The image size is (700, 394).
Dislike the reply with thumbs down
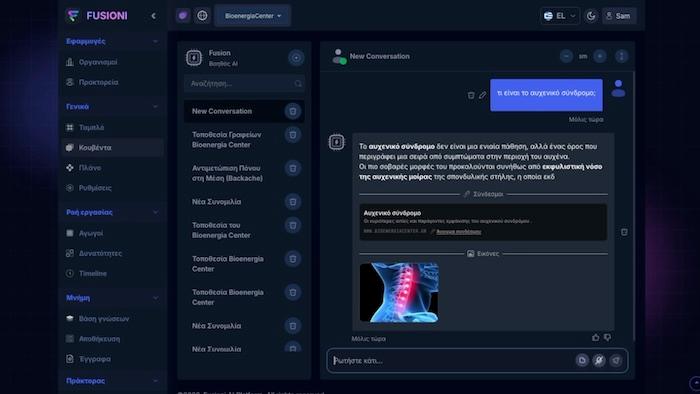pos(608,338)
